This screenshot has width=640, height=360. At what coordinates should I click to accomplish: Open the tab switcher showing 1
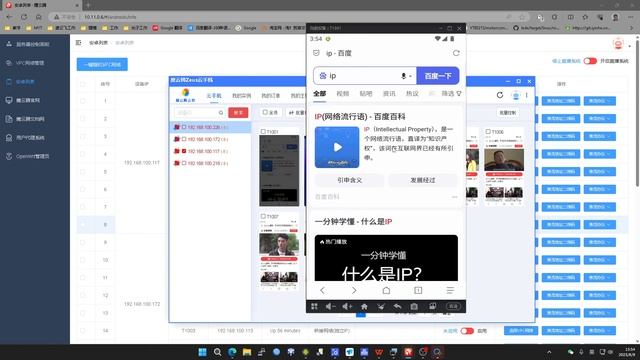pyautogui.click(x=418, y=290)
